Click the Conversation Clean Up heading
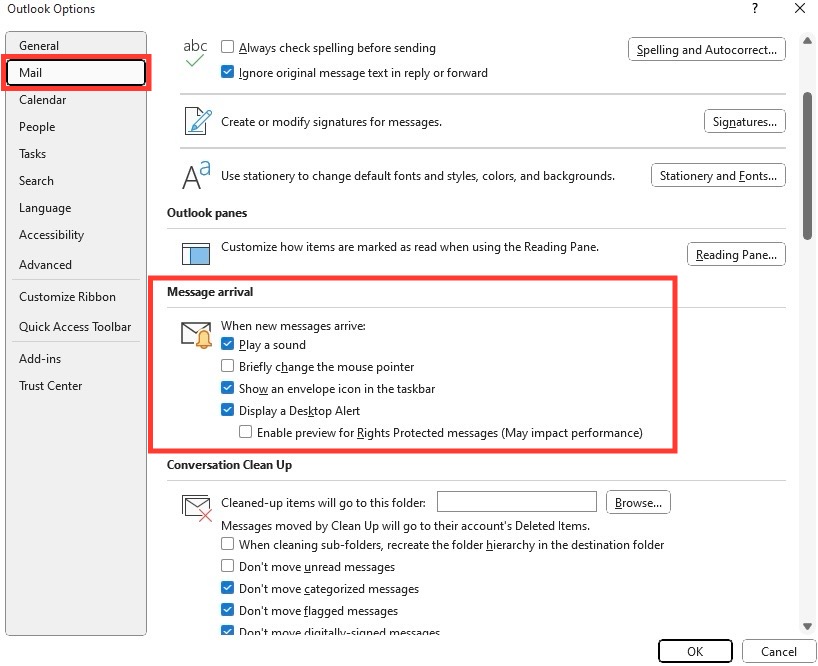 (x=229, y=465)
